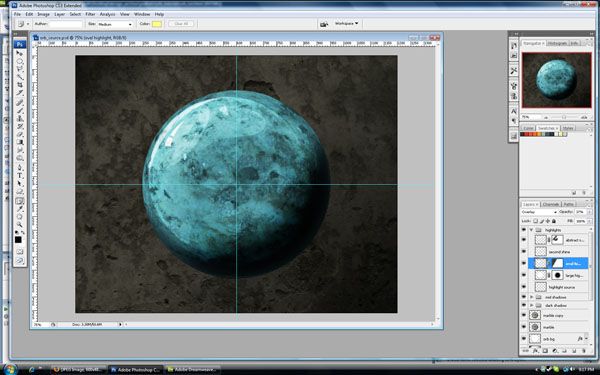Click the layer style fx button in Layers panel
This screenshot has width=600, height=375.
pos(536,351)
